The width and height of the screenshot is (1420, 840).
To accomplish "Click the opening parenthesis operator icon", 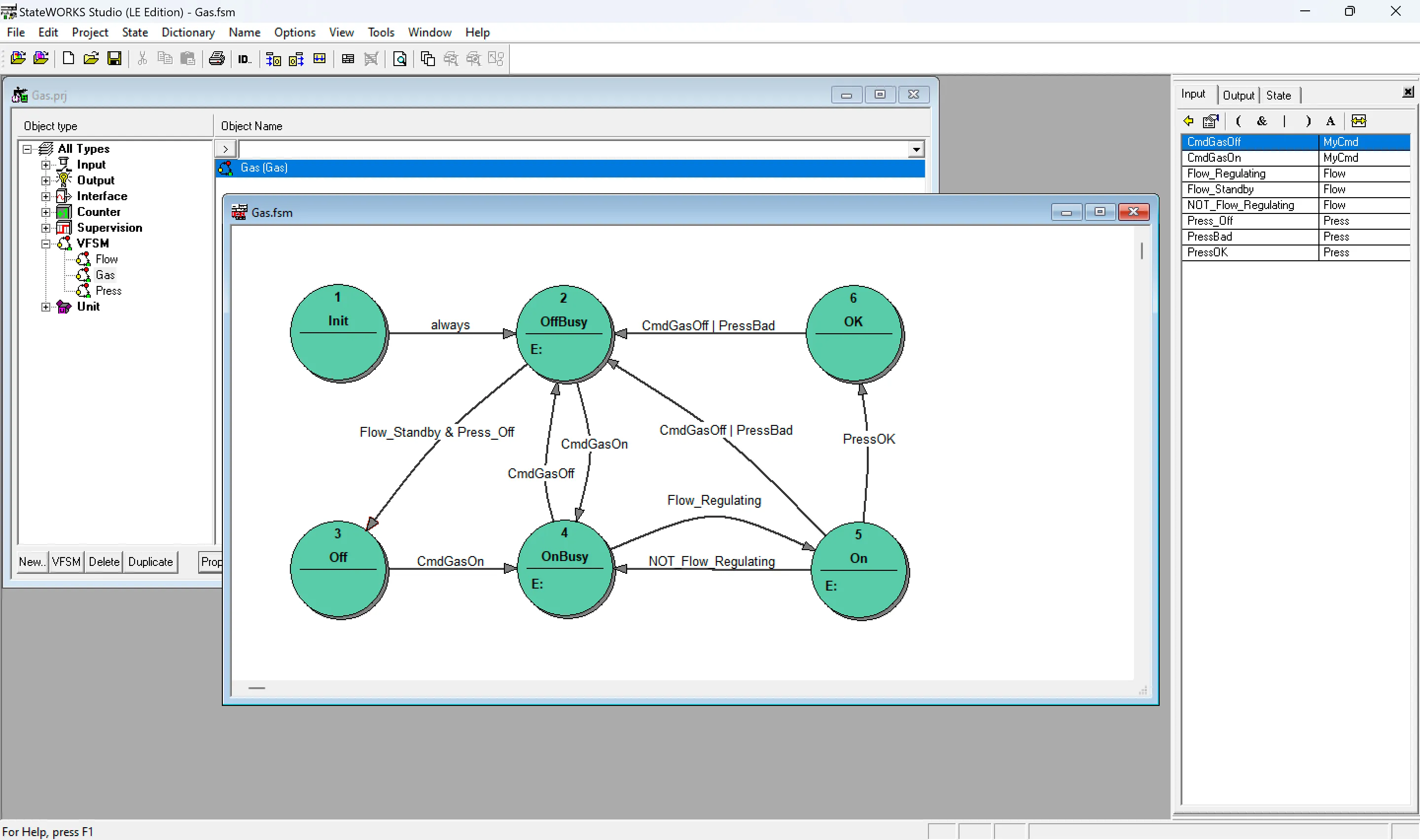I will tap(1239, 121).
